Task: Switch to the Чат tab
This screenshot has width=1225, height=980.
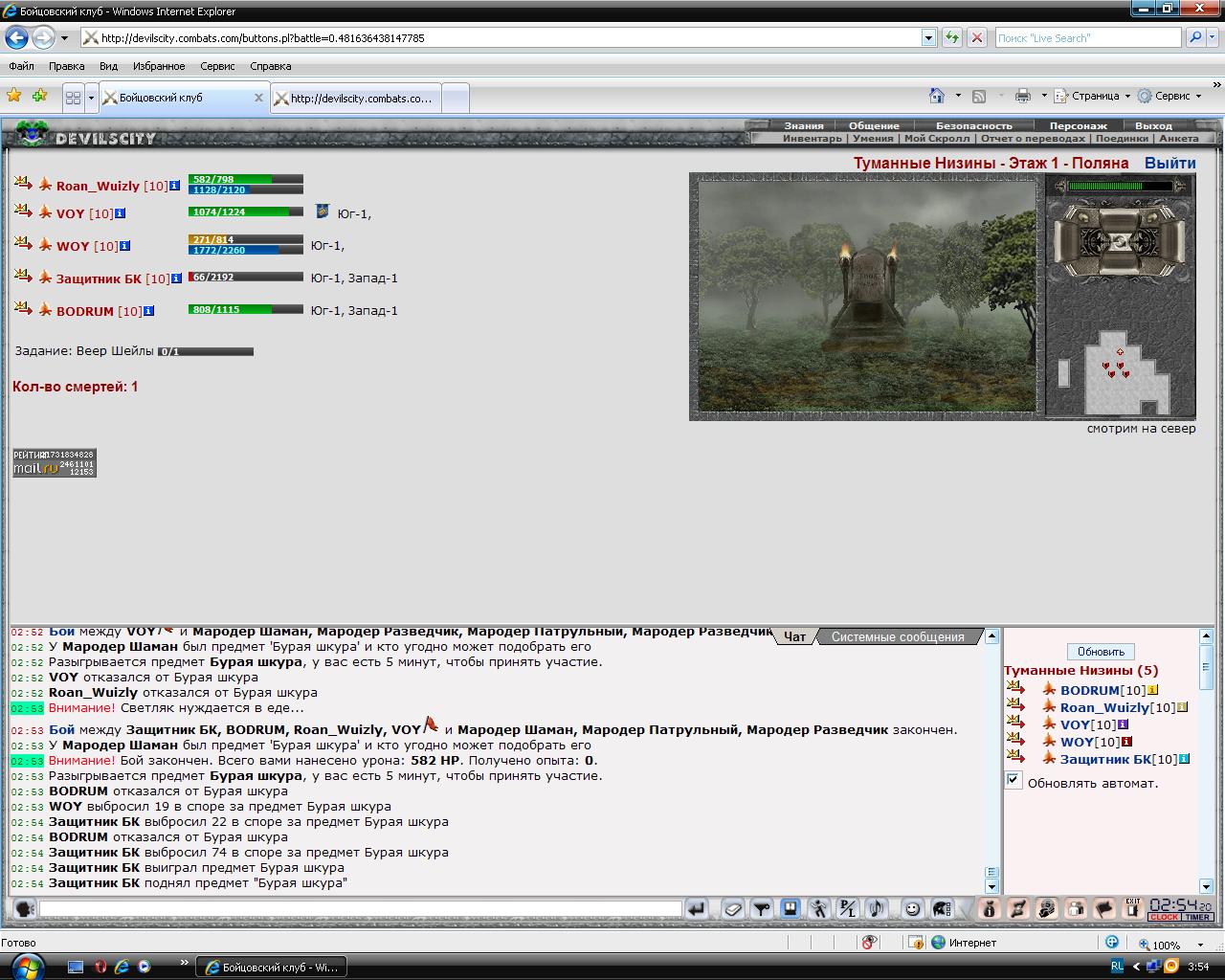Action: (794, 636)
